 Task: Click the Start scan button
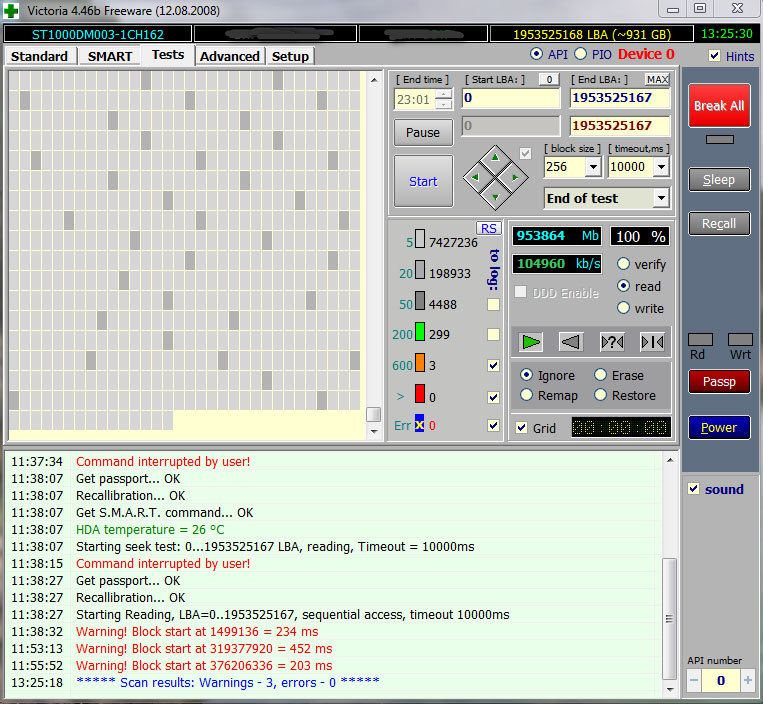[423, 181]
